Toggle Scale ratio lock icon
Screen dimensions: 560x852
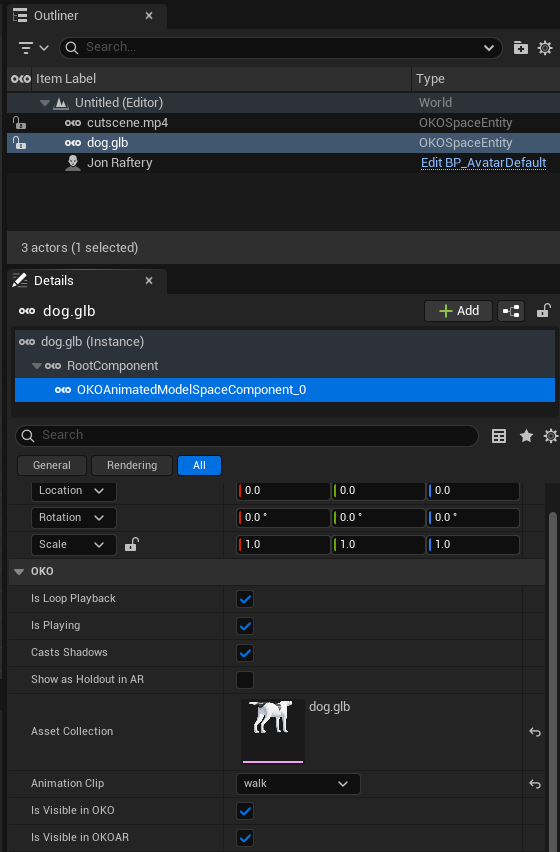pos(131,544)
